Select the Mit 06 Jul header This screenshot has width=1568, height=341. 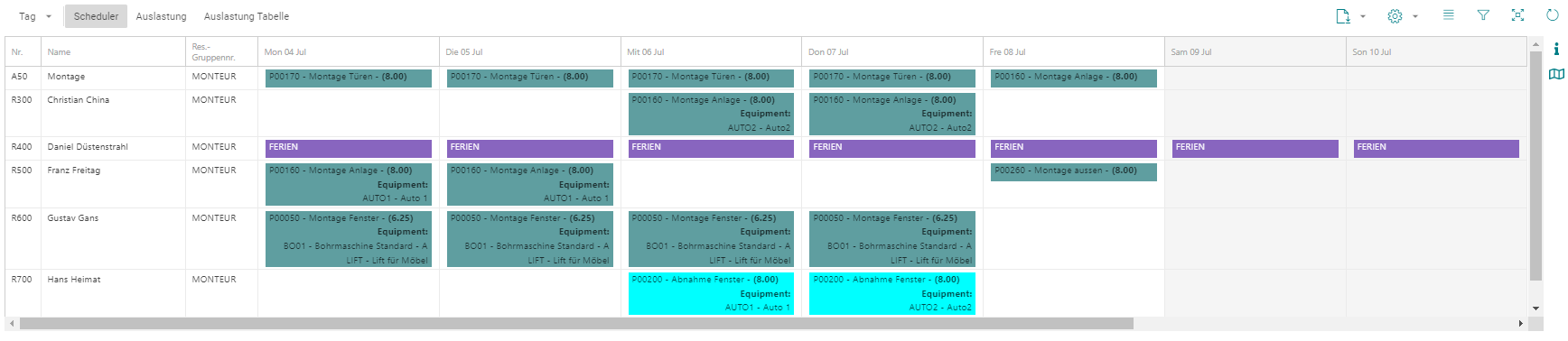(711, 51)
